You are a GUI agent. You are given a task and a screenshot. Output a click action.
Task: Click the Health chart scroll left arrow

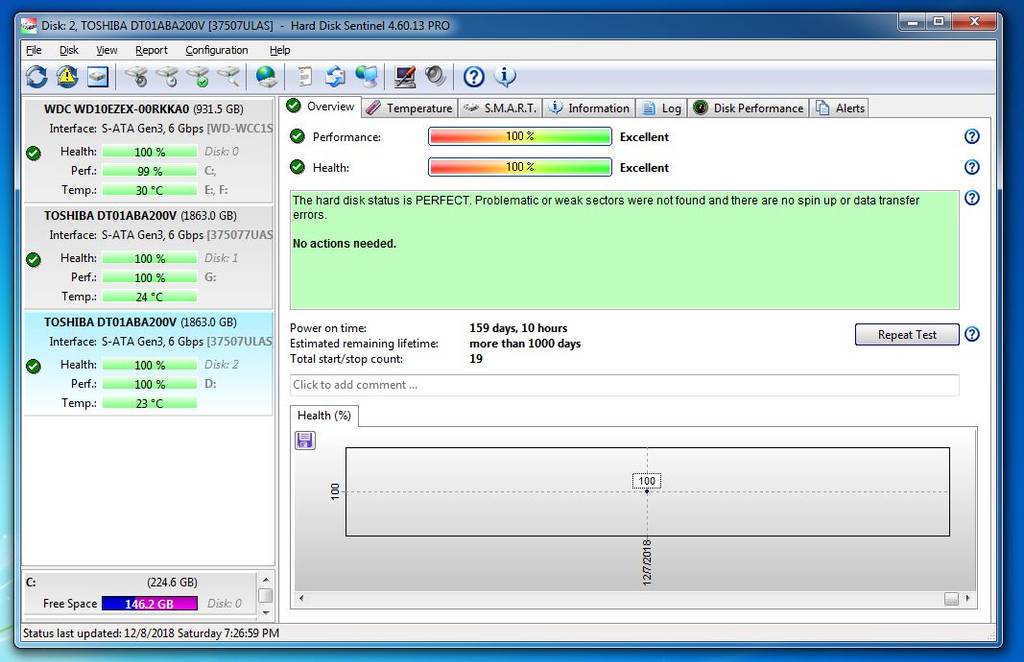tap(301, 598)
